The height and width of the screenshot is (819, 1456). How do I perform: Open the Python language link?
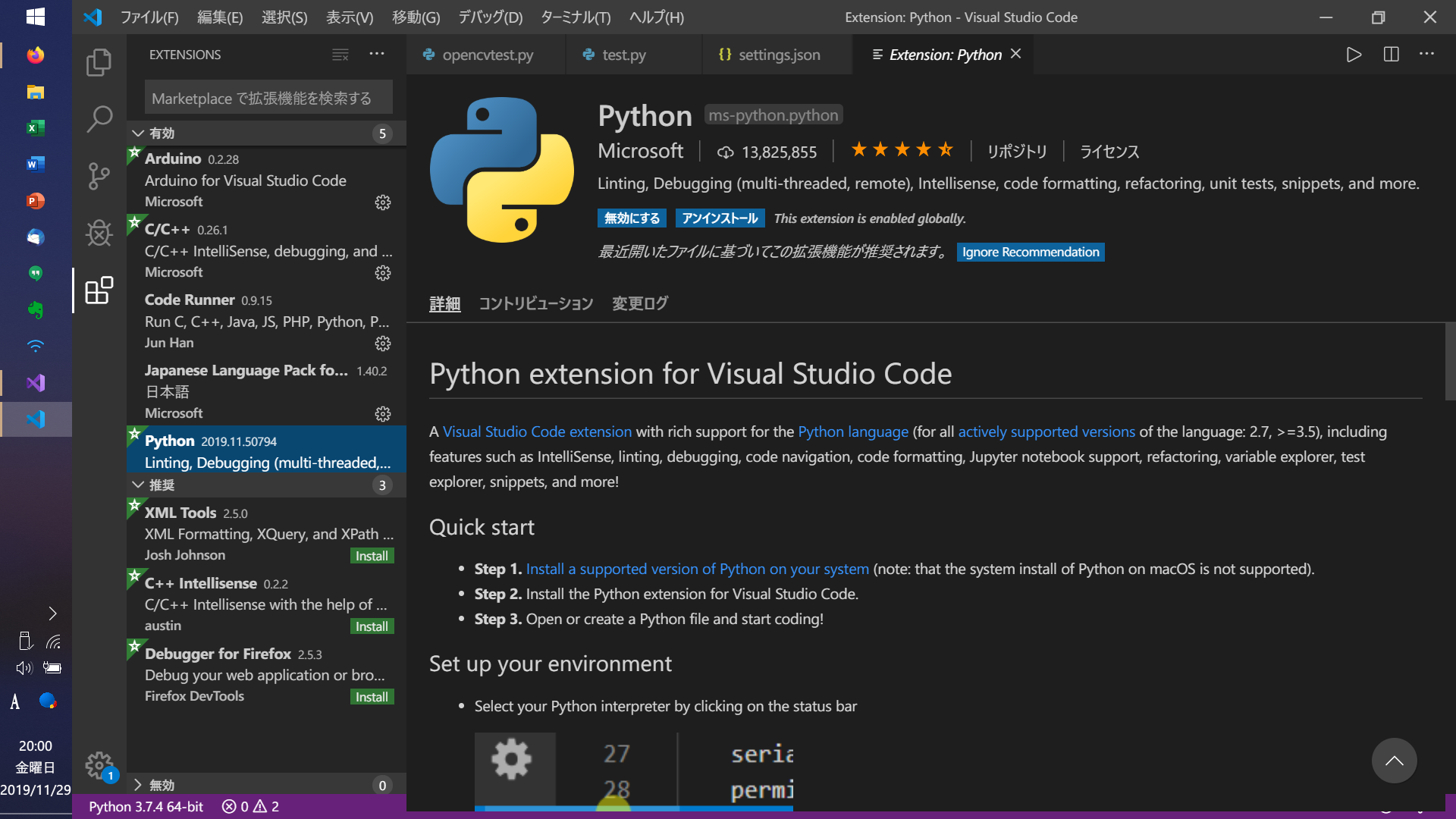click(x=852, y=431)
